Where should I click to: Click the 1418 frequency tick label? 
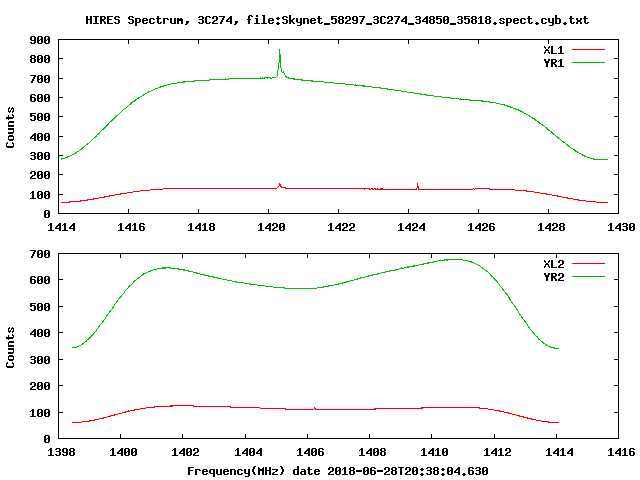pyautogui.click(x=201, y=227)
